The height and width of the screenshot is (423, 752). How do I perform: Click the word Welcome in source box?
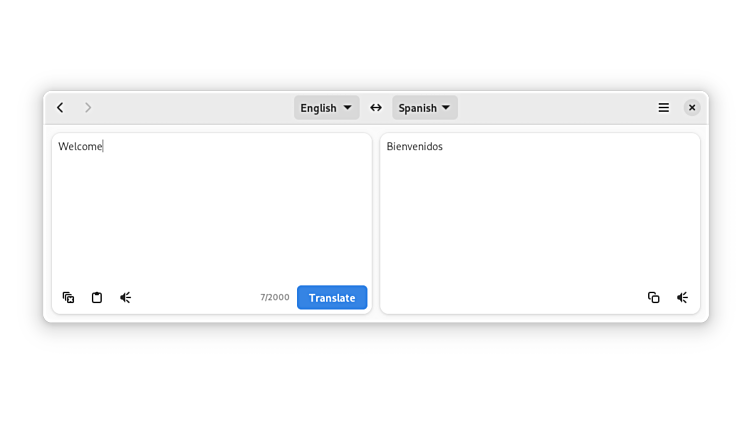80,147
